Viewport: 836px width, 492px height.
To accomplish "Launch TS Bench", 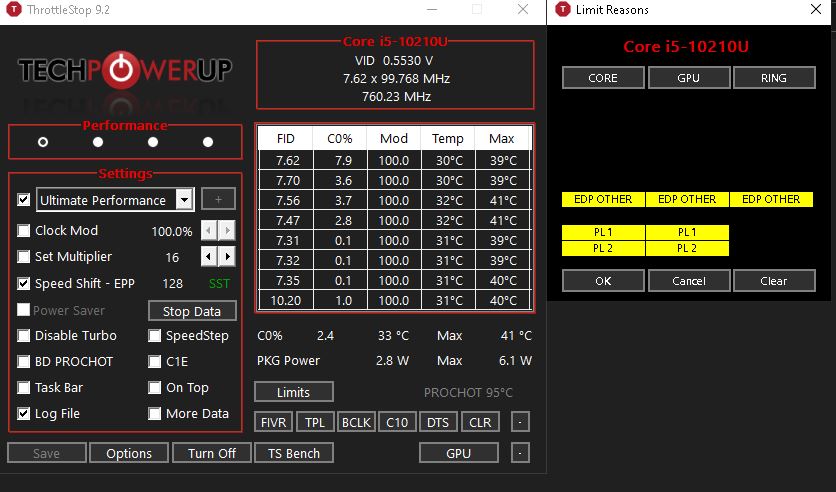I will (x=294, y=453).
